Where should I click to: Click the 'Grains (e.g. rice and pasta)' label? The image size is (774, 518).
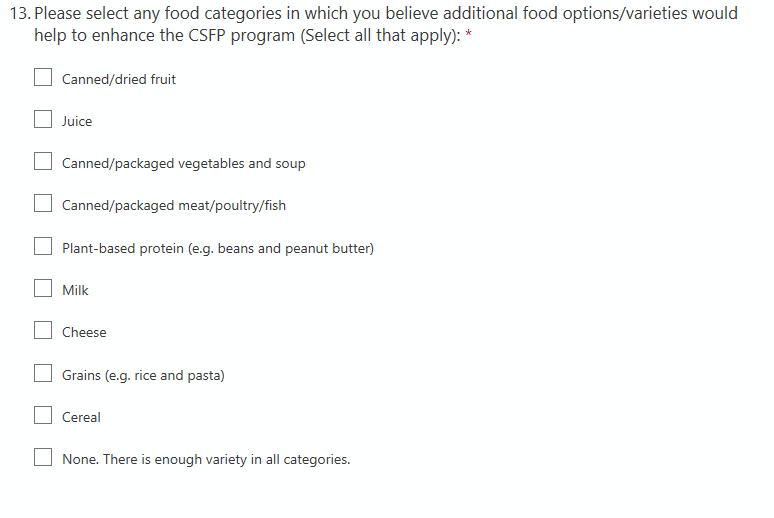click(x=143, y=375)
